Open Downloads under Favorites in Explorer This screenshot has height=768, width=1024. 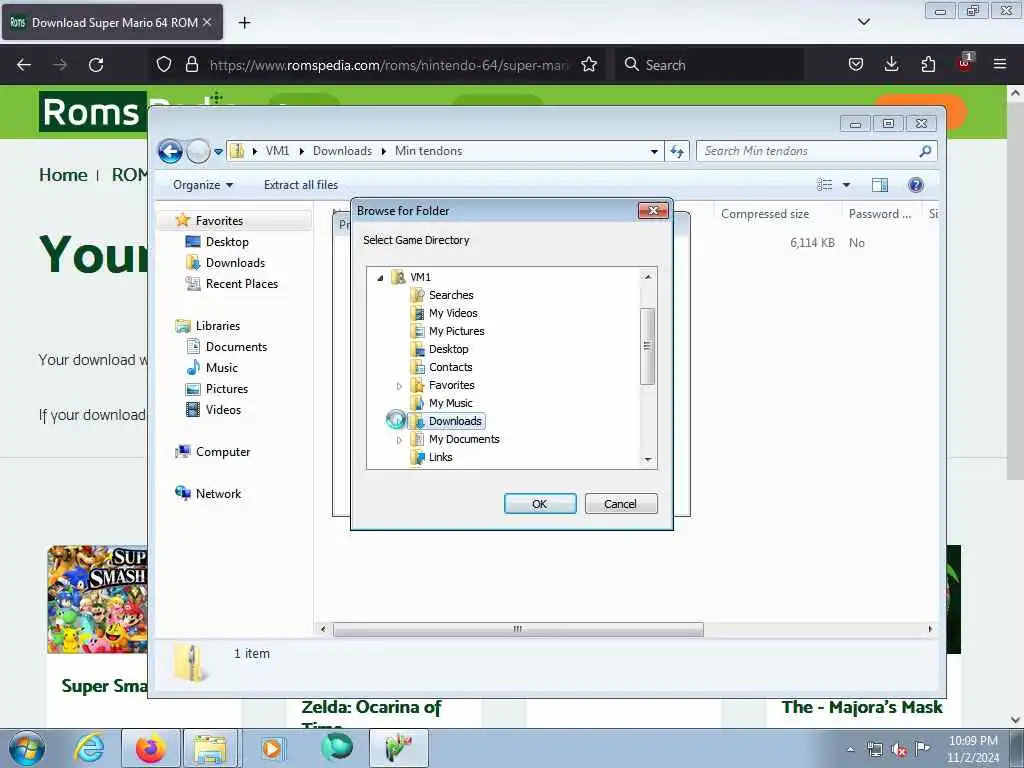(x=235, y=263)
